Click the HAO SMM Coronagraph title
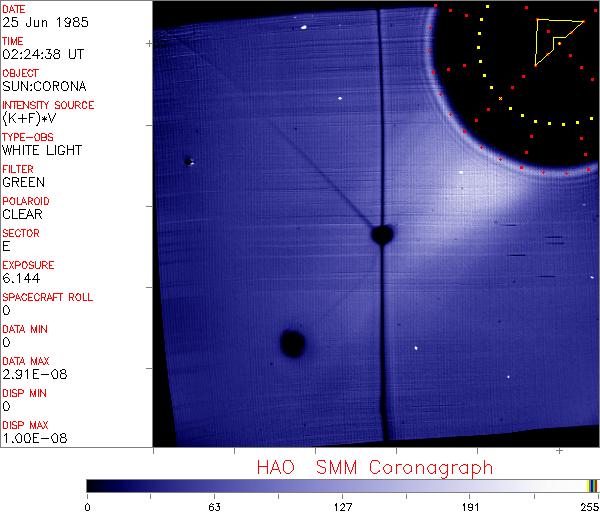 coord(374,467)
